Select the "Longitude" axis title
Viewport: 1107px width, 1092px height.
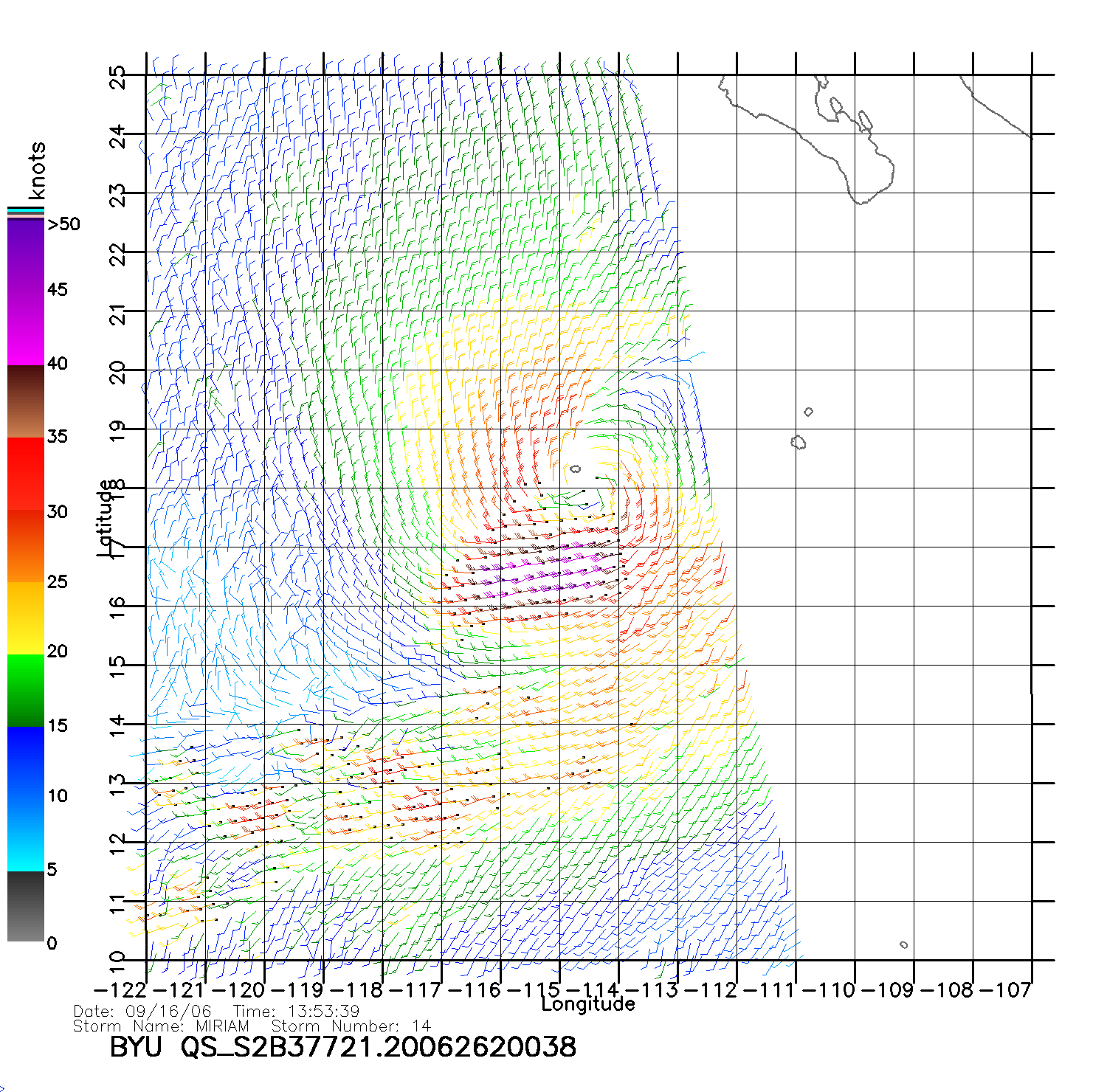587,1004
